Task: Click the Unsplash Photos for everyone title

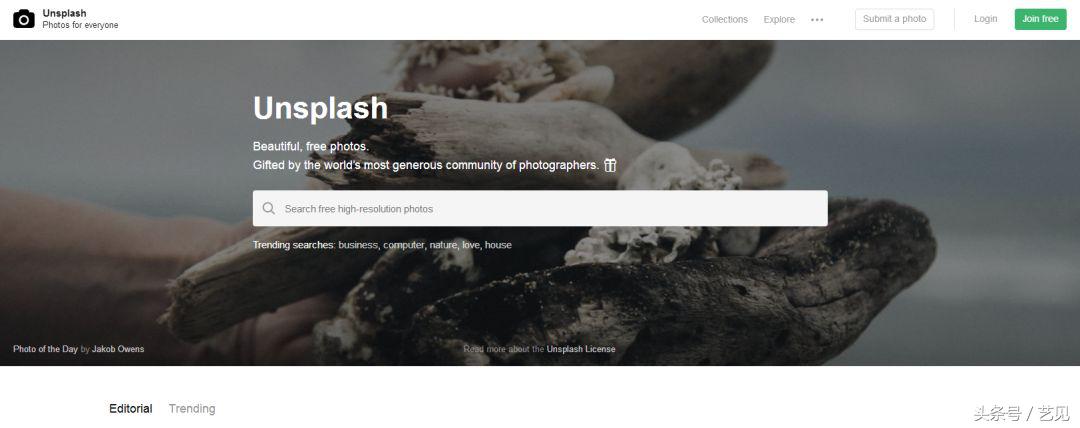Action: 81,19
